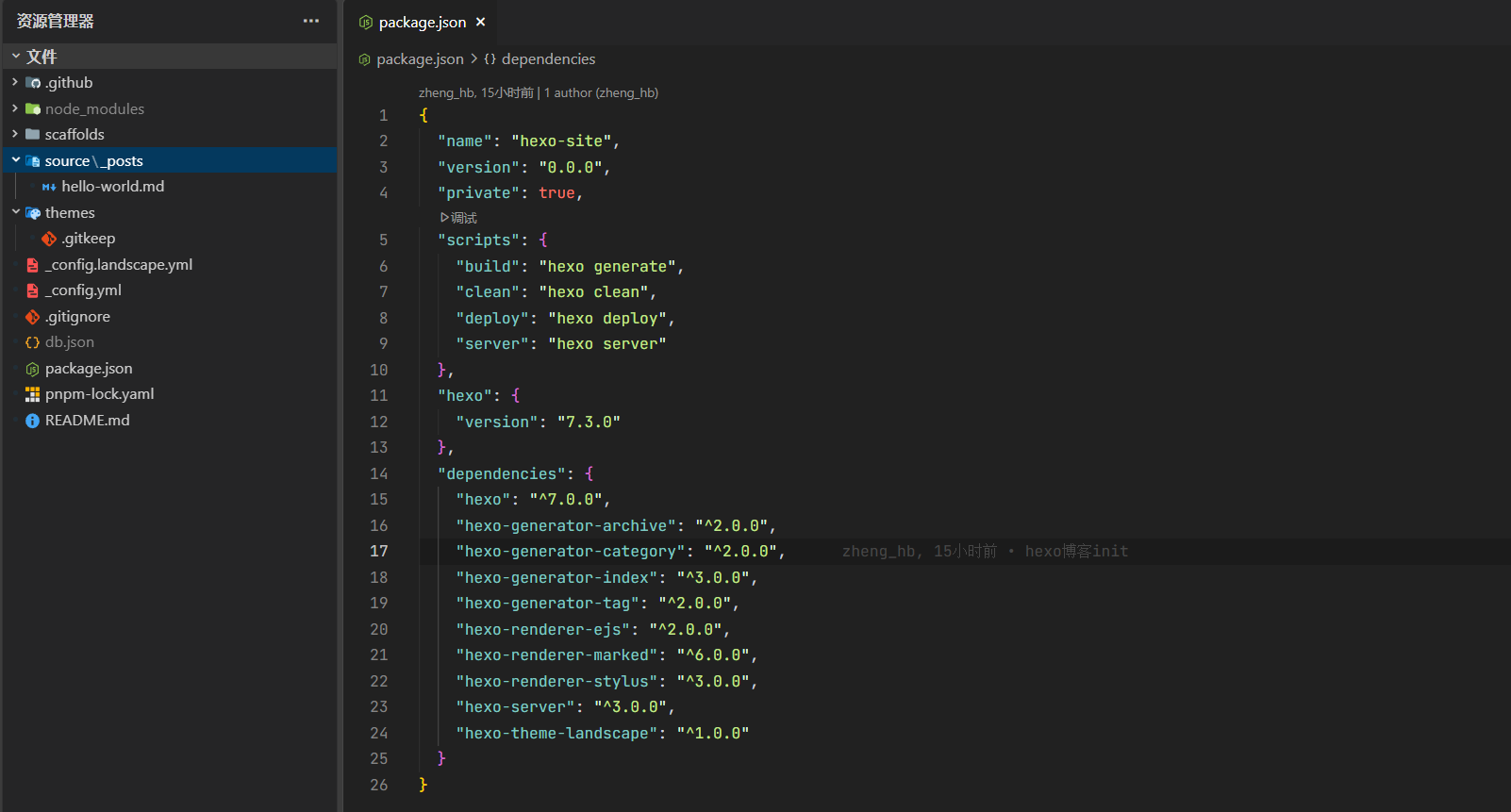Open the explorer more actions ellipsis menu
1511x812 pixels.
tap(310, 21)
